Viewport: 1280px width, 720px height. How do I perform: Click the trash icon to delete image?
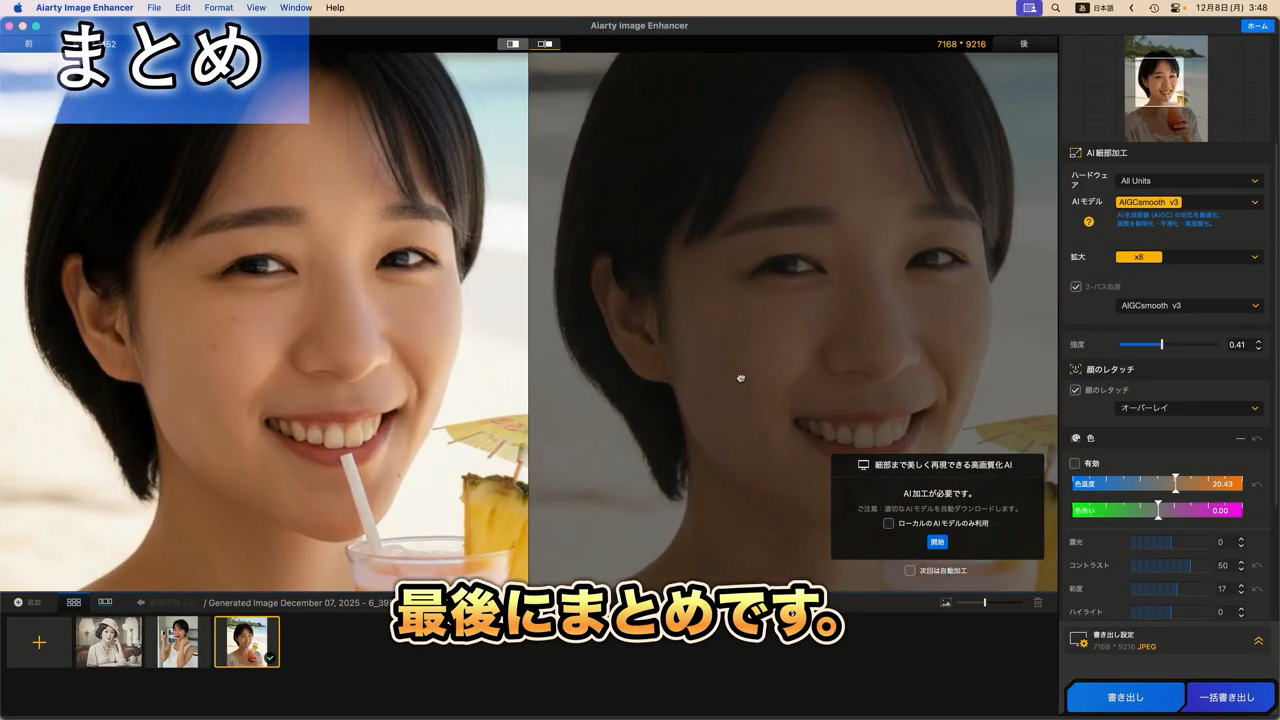(x=1038, y=602)
